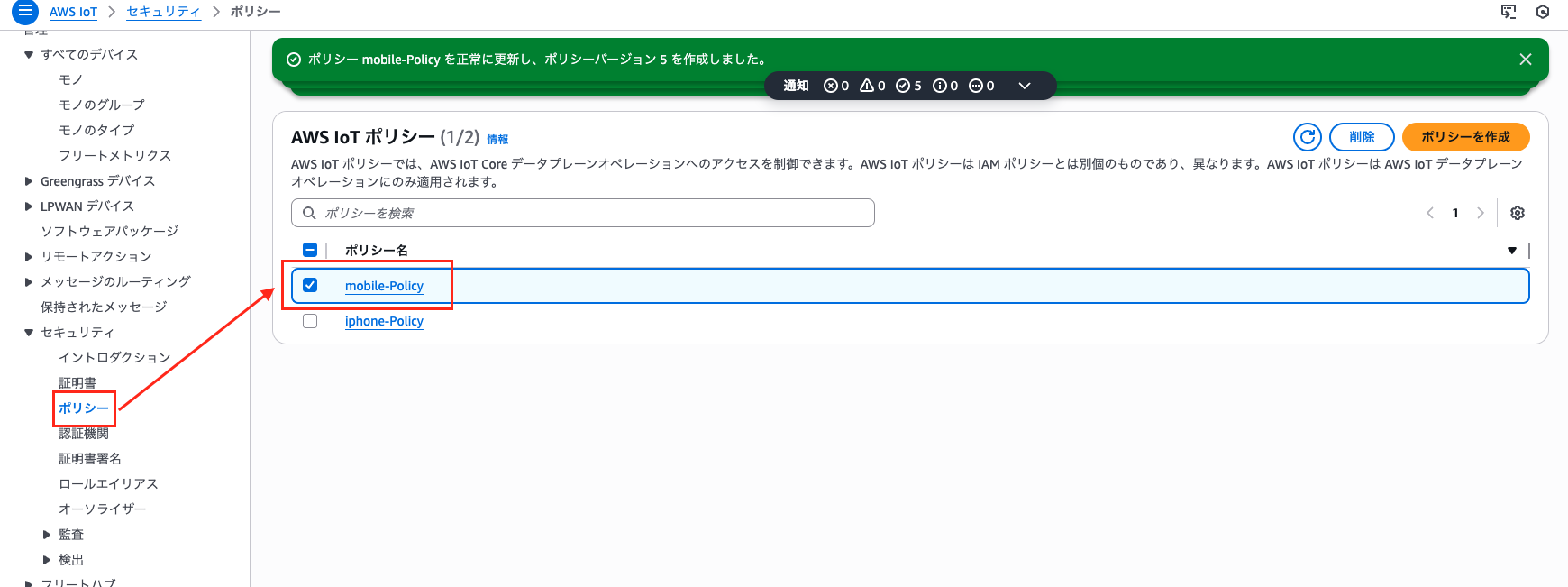This screenshot has height=587, width=1568.
Task: Click the ポリシー名 column header
Action: tap(377, 251)
